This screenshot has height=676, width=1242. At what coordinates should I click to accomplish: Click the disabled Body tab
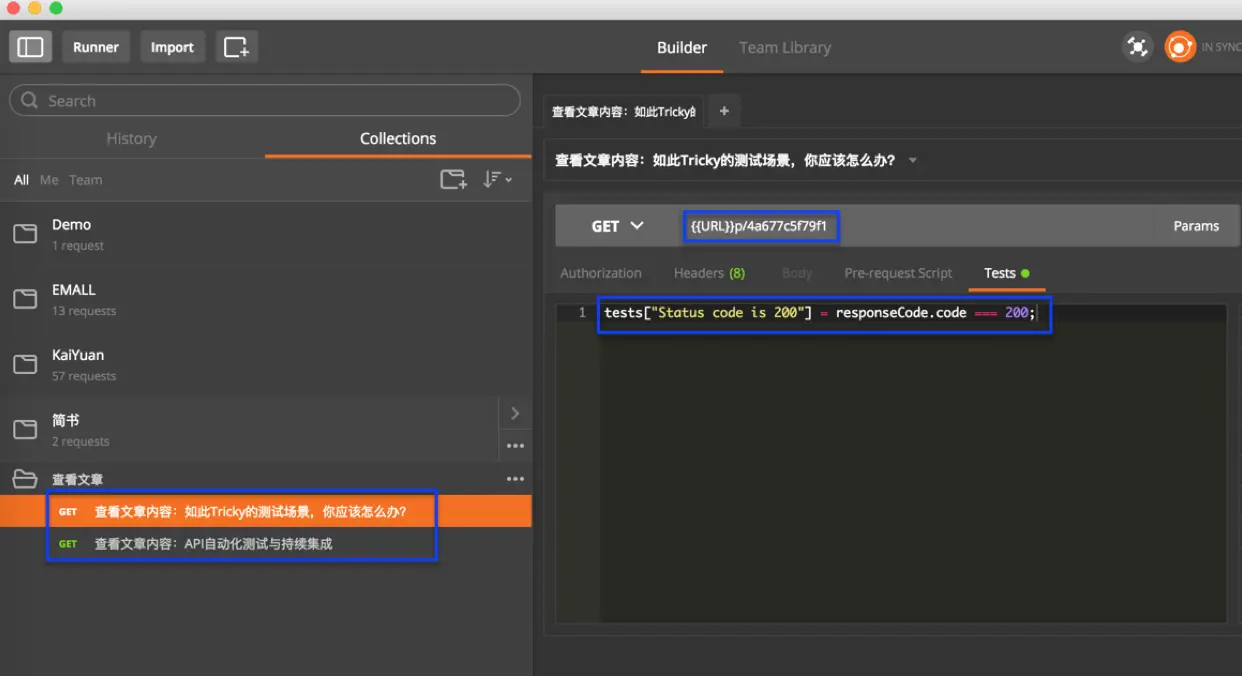click(797, 273)
